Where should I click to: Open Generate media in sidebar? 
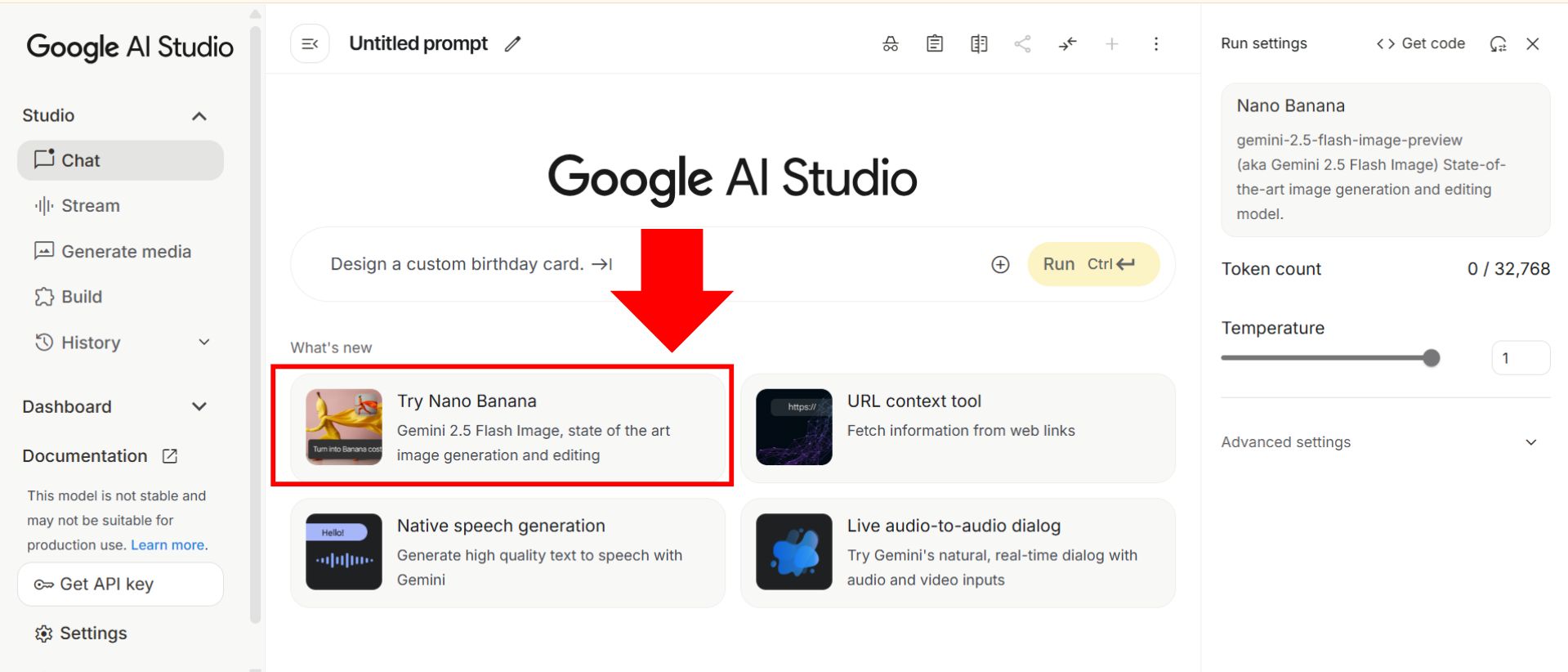pos(125,252)
